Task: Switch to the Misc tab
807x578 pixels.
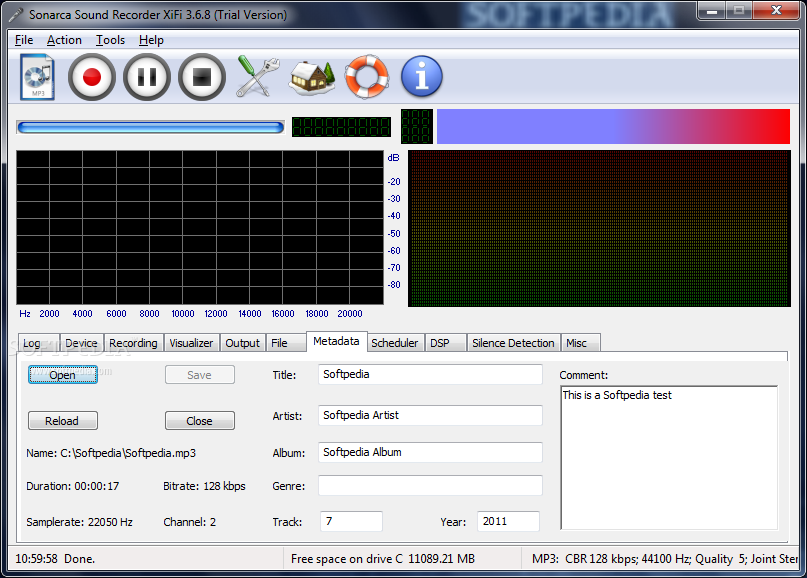Action: 580,343
